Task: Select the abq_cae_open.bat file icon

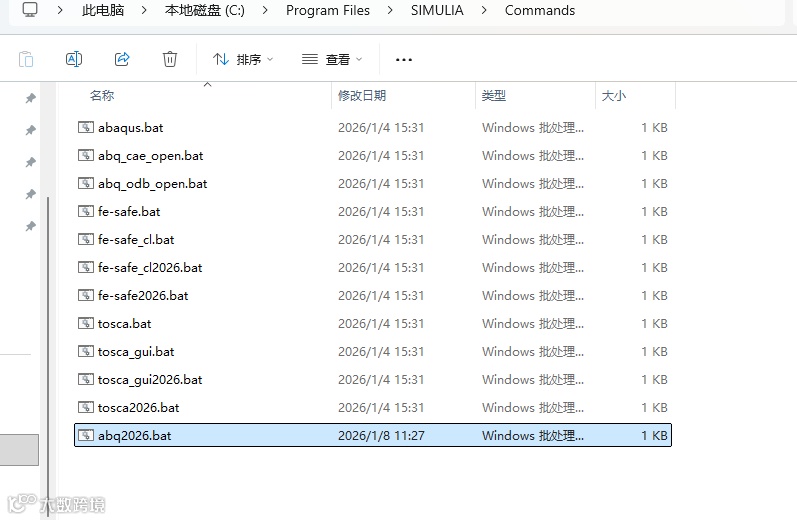Action: pyautogui.click(x=85, y=155)
